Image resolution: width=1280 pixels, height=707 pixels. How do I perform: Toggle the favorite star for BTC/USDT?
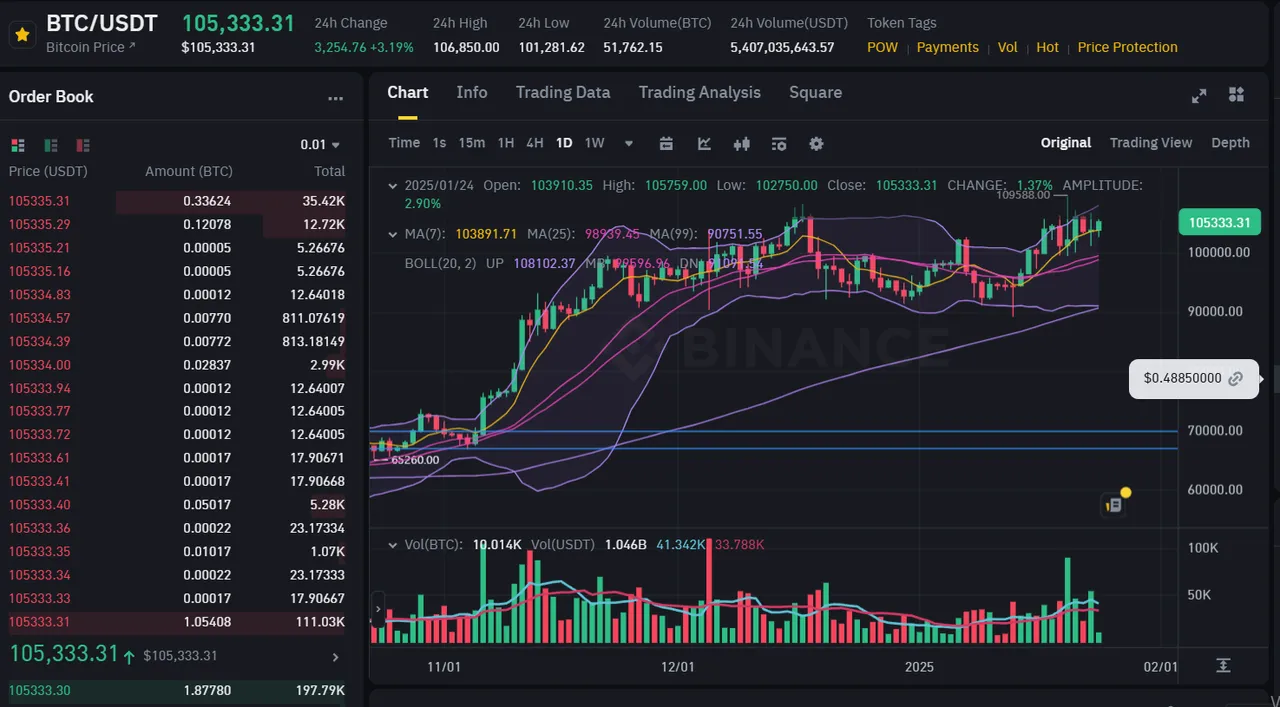[23, 34]
